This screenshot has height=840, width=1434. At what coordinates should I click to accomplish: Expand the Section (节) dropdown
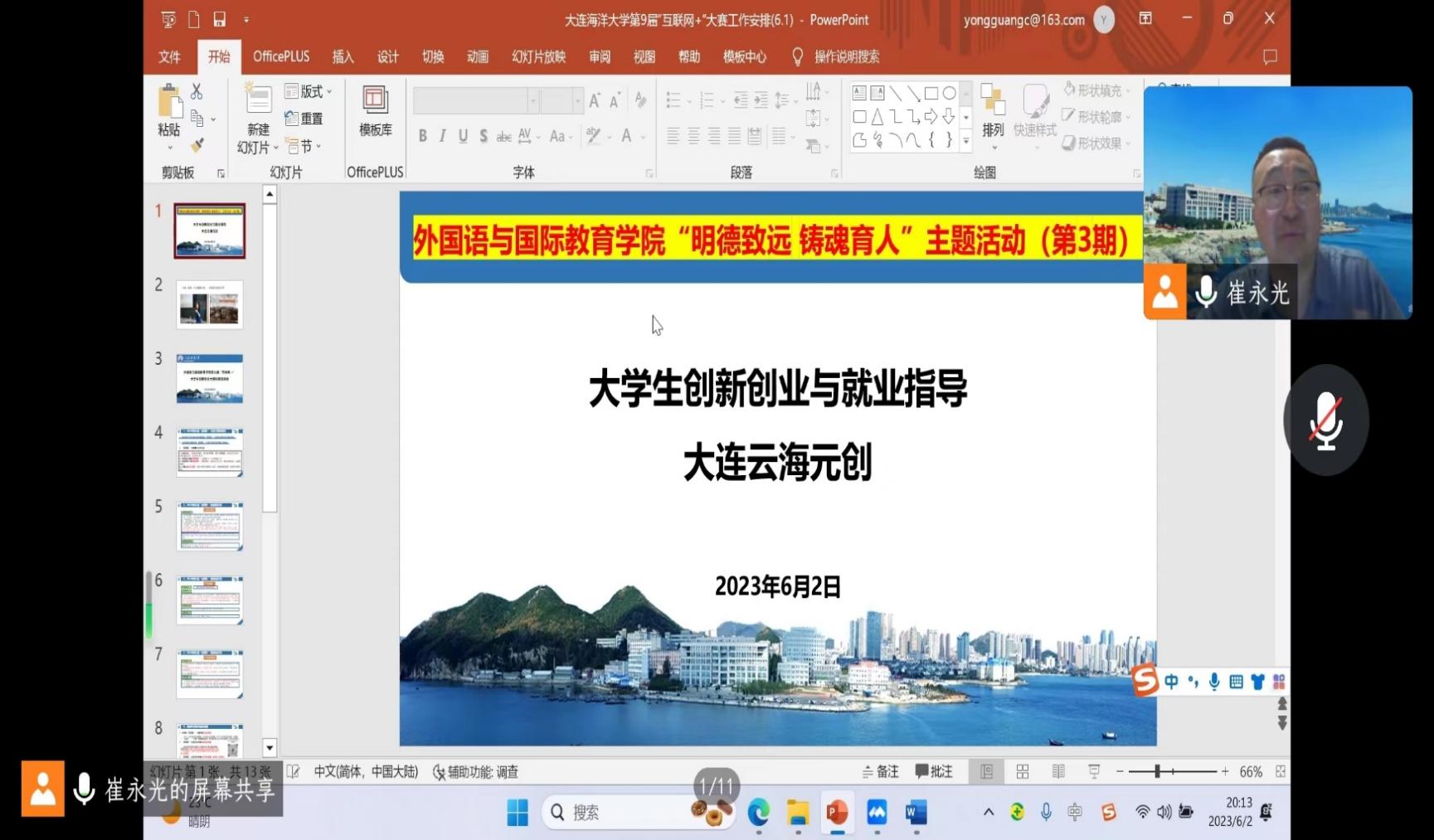click(x=304, y=146)
